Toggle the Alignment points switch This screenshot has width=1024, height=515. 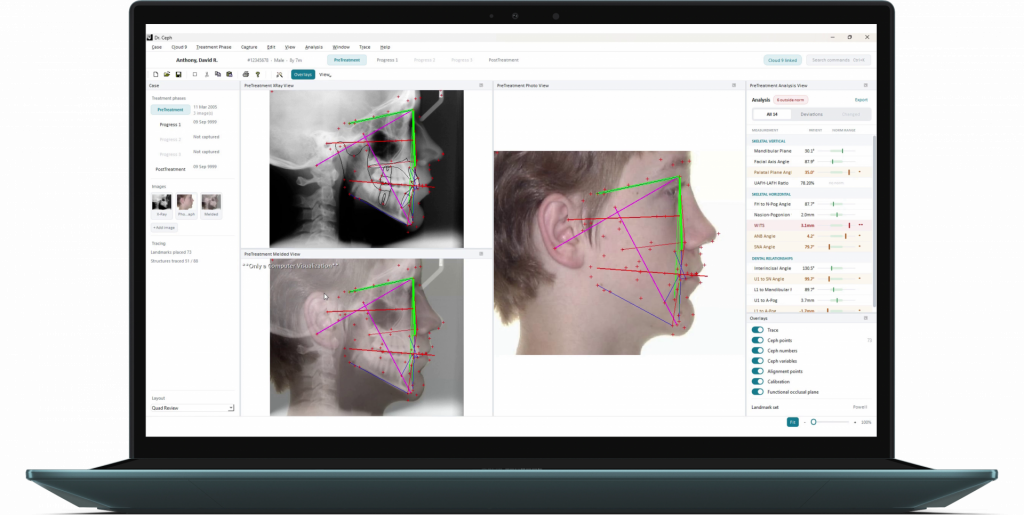[758, 371]
